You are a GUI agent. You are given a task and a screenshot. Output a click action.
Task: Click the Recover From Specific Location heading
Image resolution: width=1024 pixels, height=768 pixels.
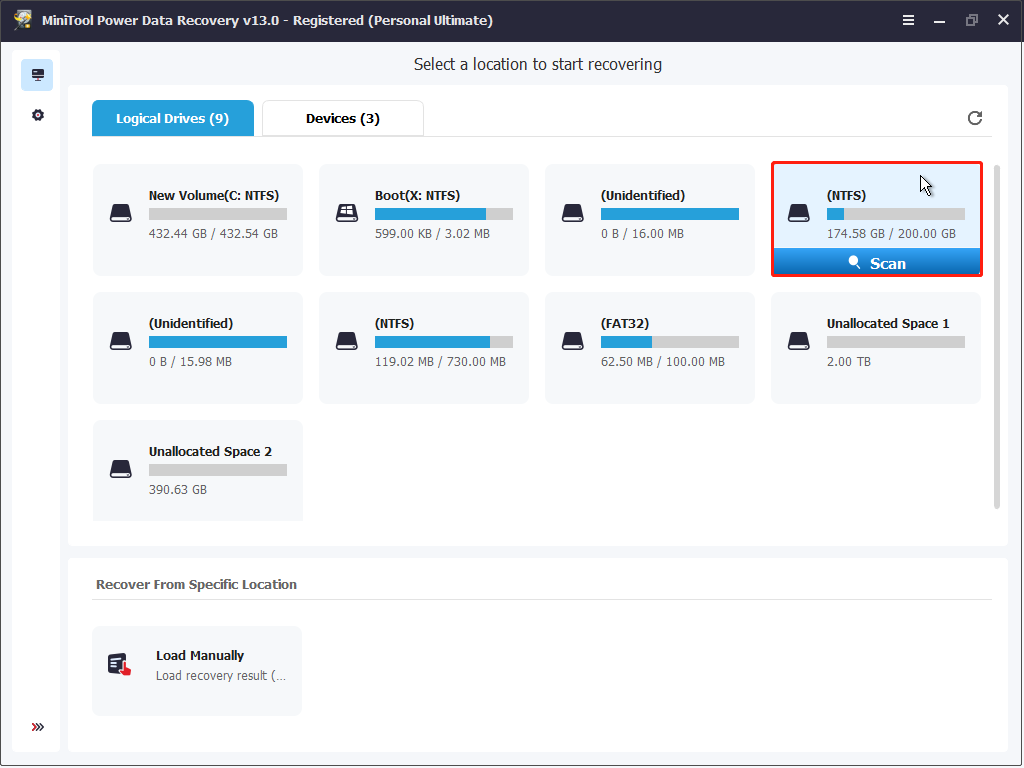coord(196,584)
